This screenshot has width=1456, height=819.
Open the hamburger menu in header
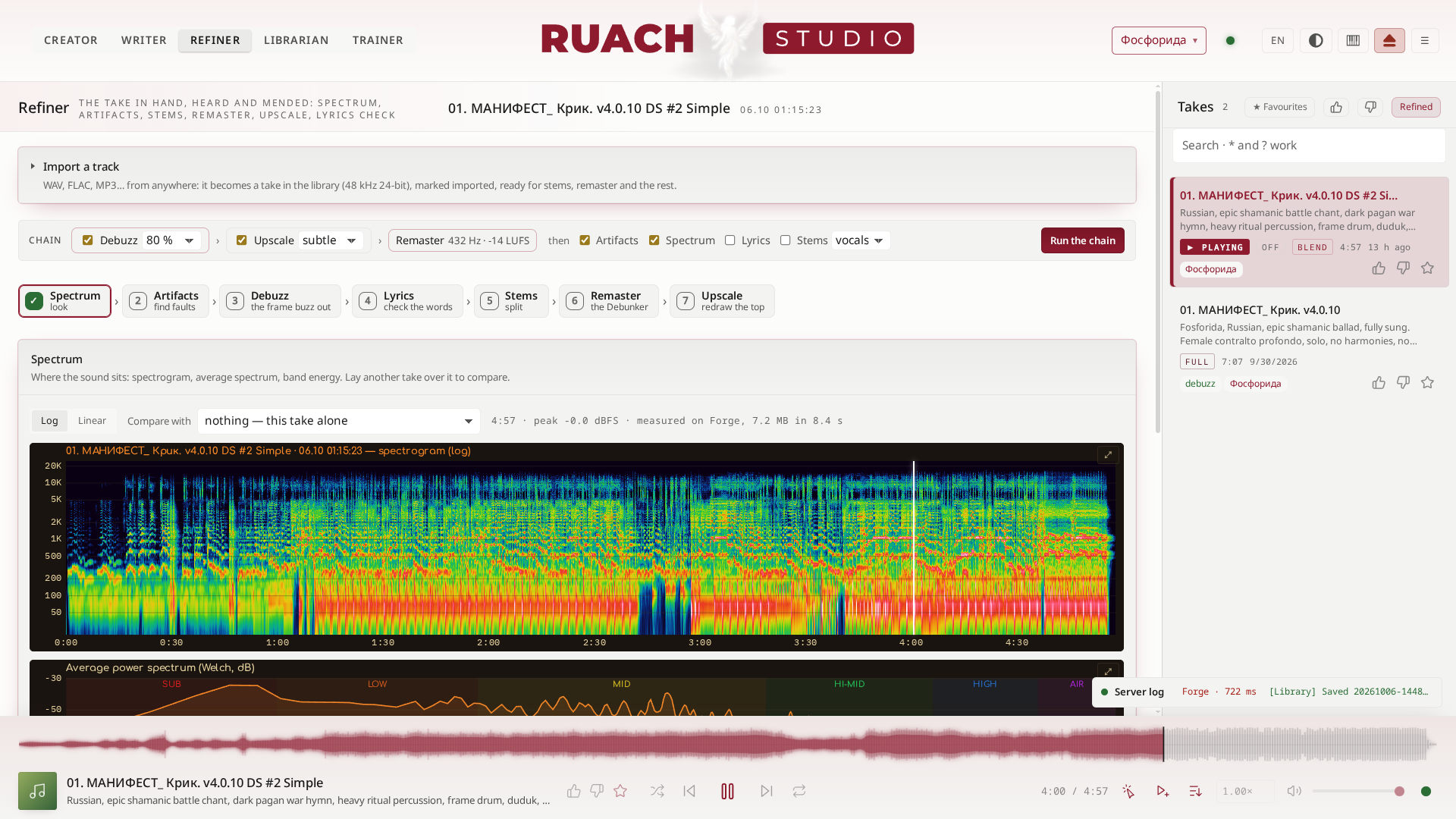1425,40
